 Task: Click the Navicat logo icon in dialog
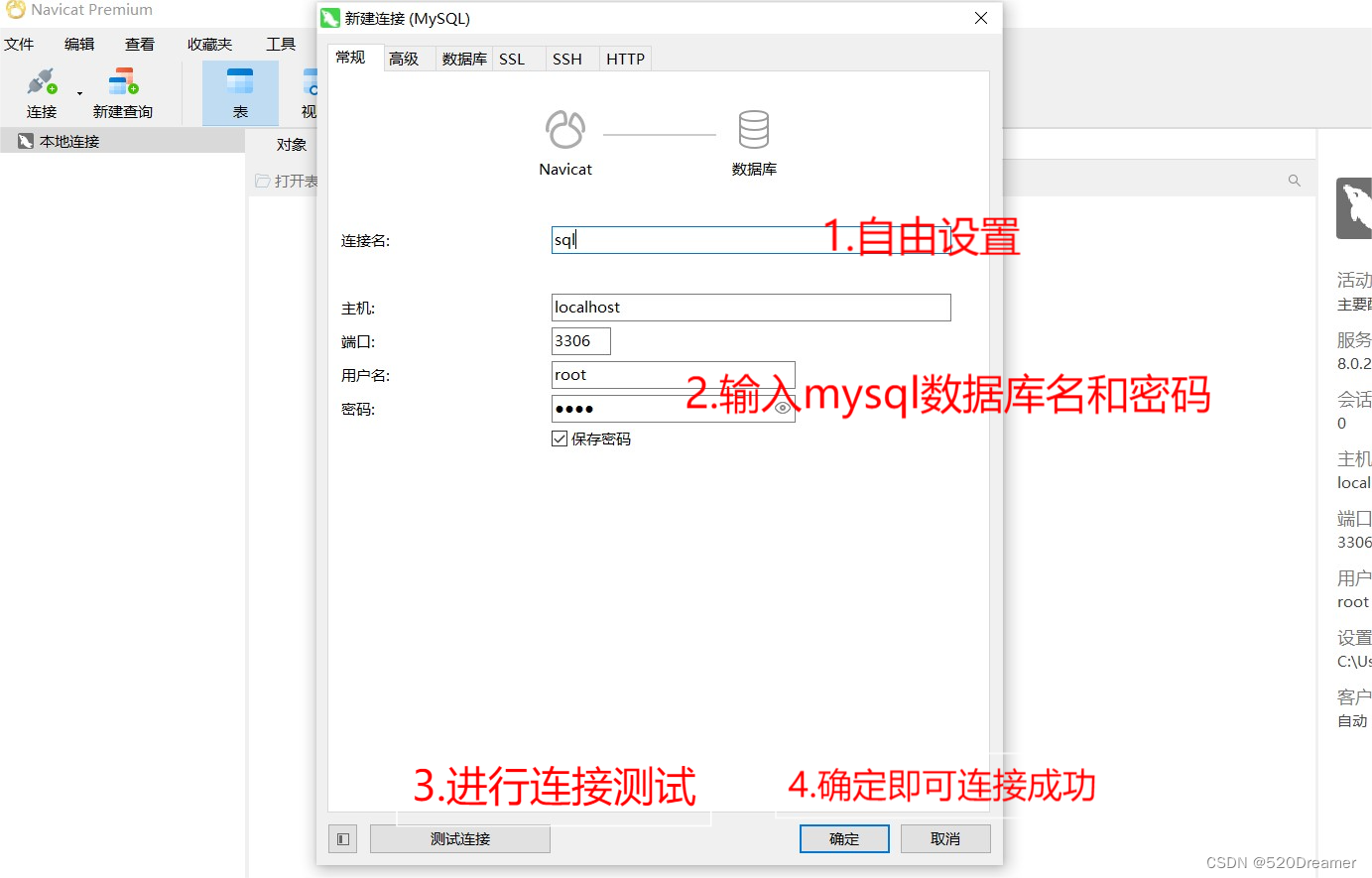coord(565,129)
